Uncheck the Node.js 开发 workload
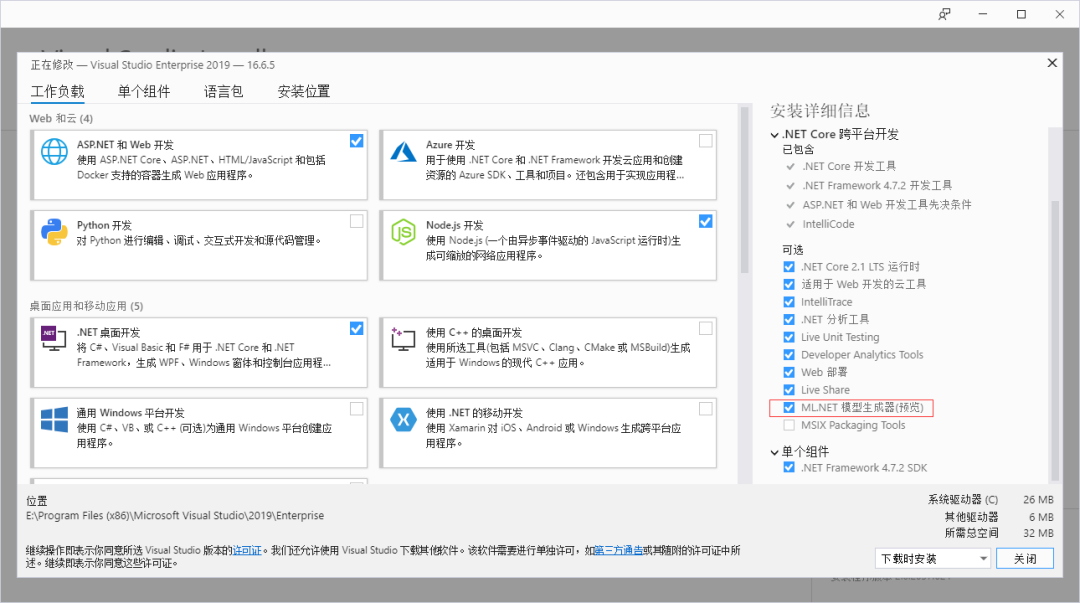1080x603 pixels. click(x=705, y=221)
